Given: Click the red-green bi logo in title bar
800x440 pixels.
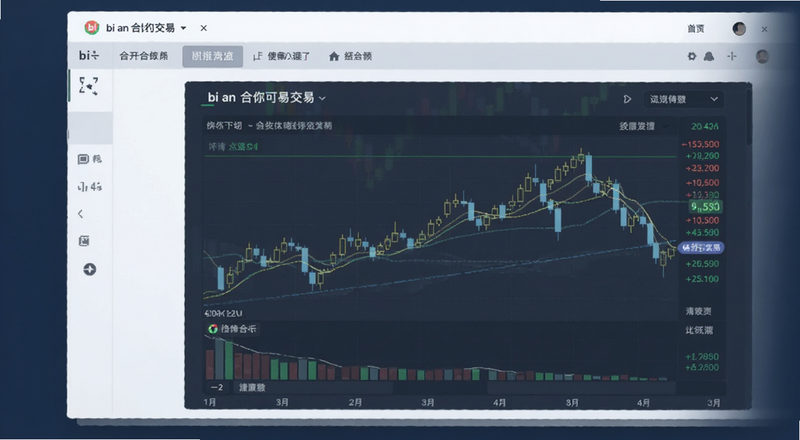Looking at the screenshot, I should [x=92, y=28].
